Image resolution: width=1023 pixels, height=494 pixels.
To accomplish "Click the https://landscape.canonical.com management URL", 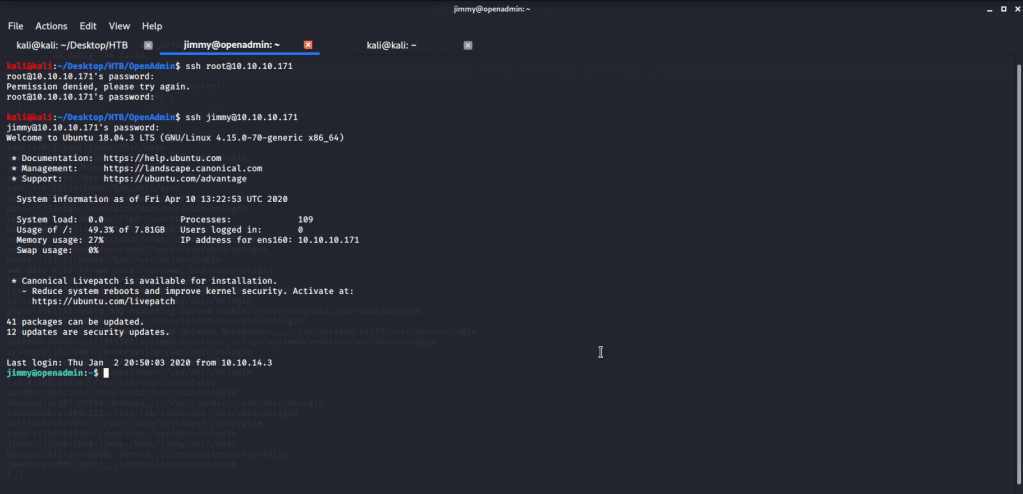I will click(x=182, y=168).
